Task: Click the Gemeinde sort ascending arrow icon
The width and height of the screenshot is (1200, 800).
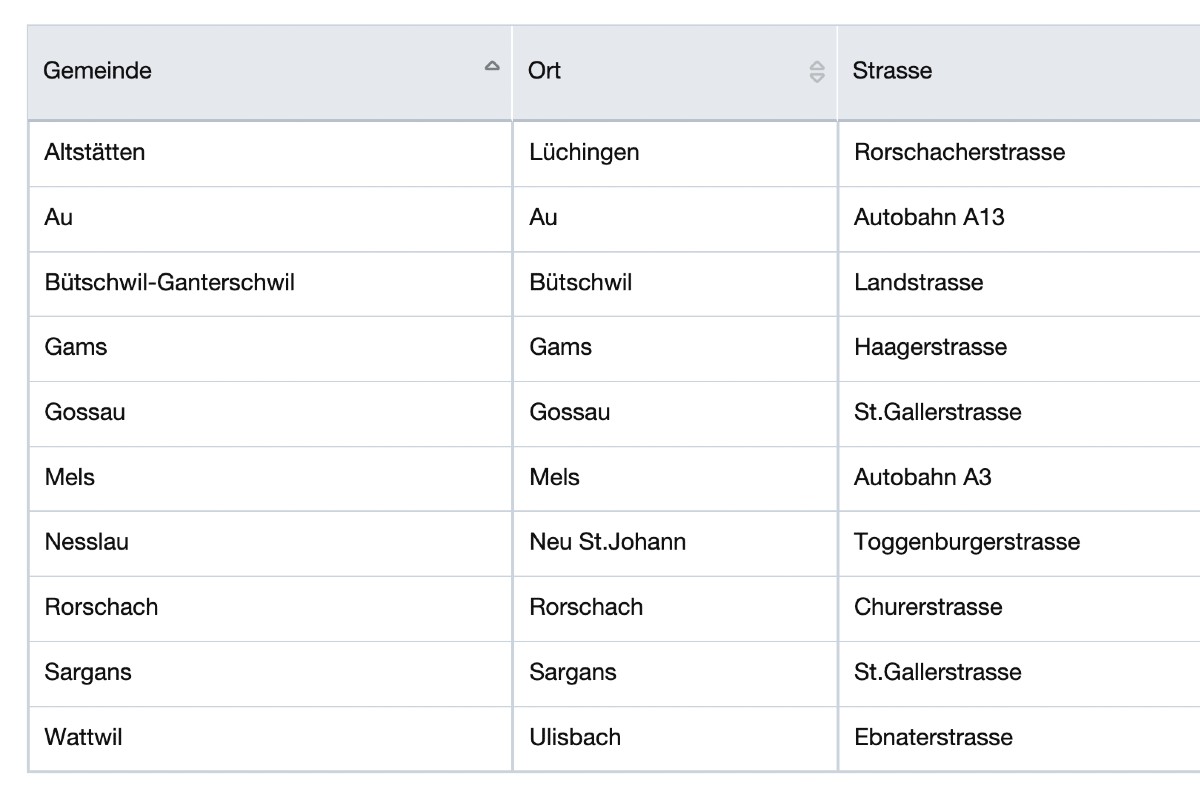Action: [x=491, y=66]
